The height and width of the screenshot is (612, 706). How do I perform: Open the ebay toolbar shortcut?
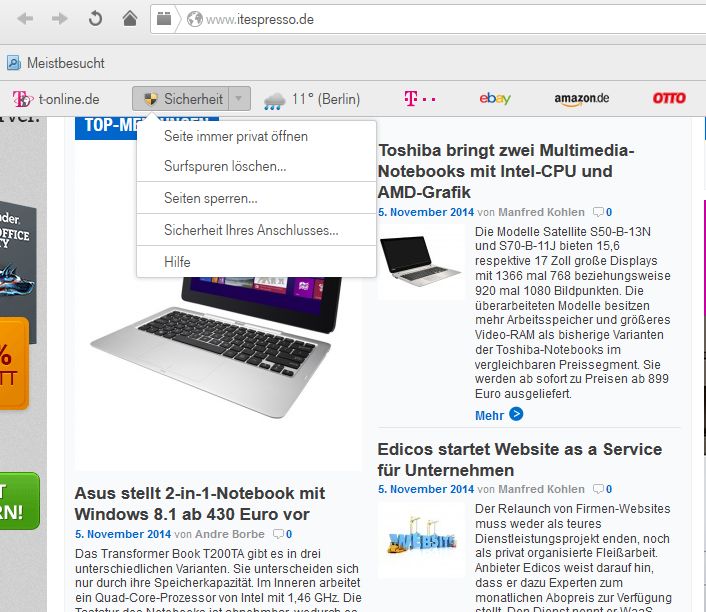coord(495,98)
